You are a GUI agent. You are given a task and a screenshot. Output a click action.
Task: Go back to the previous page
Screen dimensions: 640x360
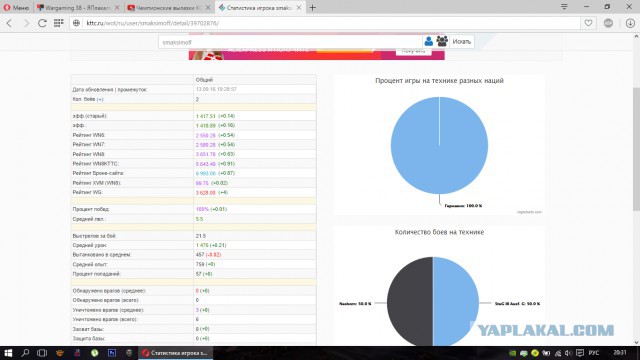[9, 23]
